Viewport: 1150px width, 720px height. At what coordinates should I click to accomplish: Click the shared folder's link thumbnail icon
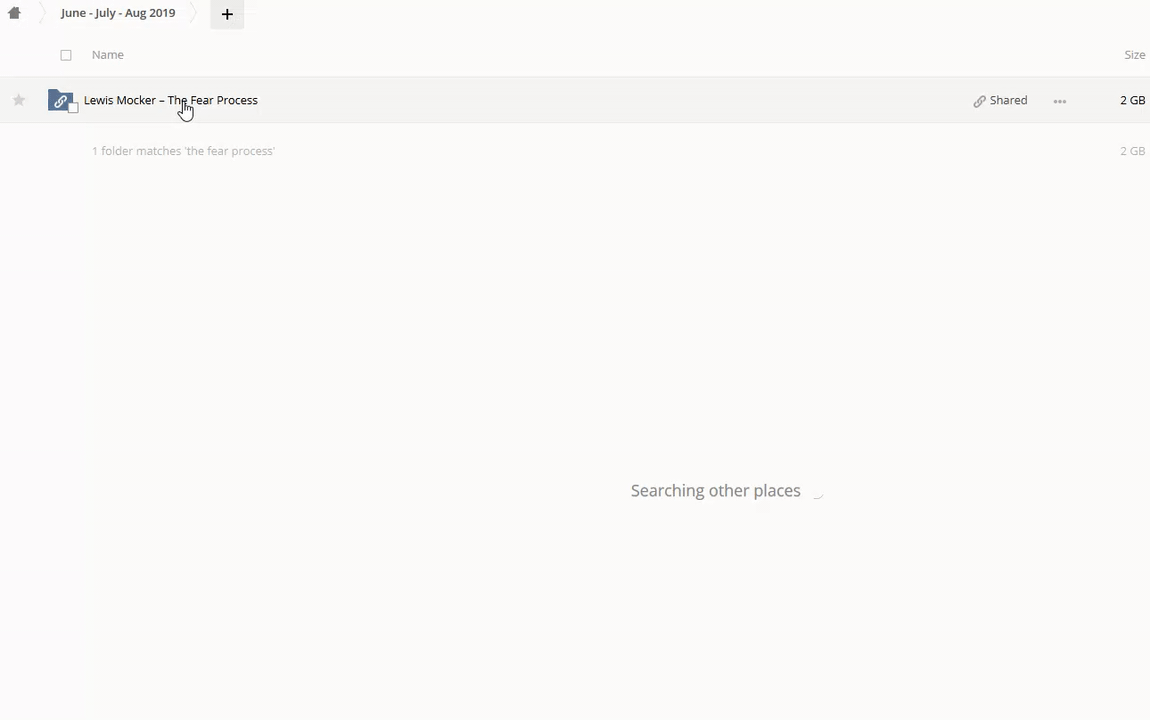tap(60, 100)
